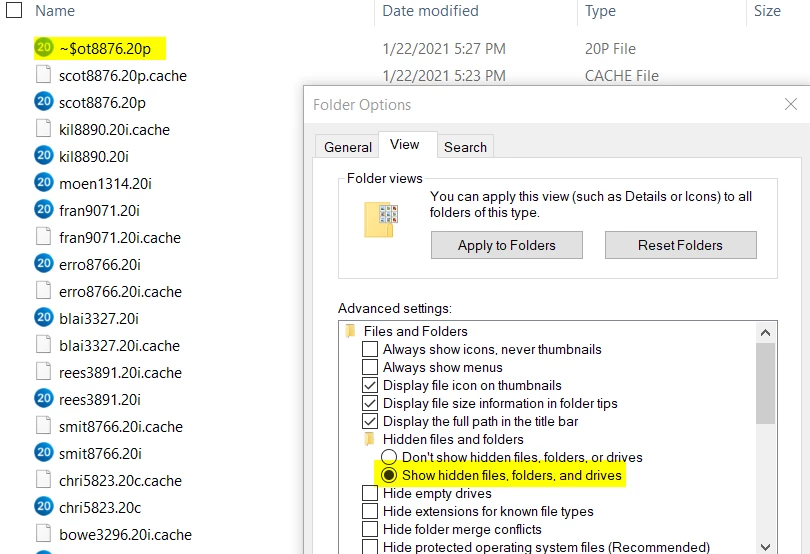Enable the Always show menus checkbox
Viewport: 810px width, 554px height.
pyautogui.click(x=370, y=367)
